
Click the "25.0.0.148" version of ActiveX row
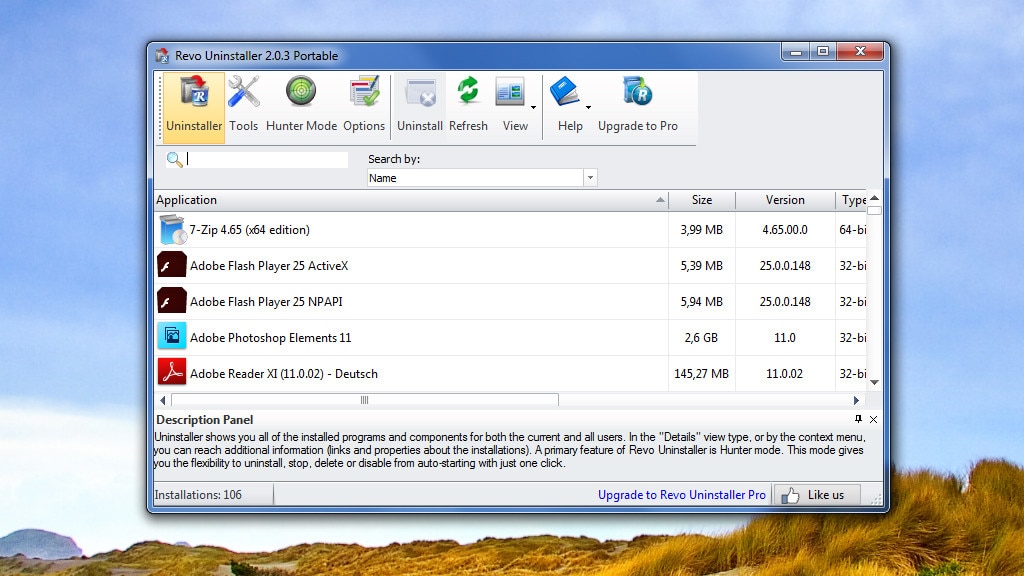pos(785,266)
